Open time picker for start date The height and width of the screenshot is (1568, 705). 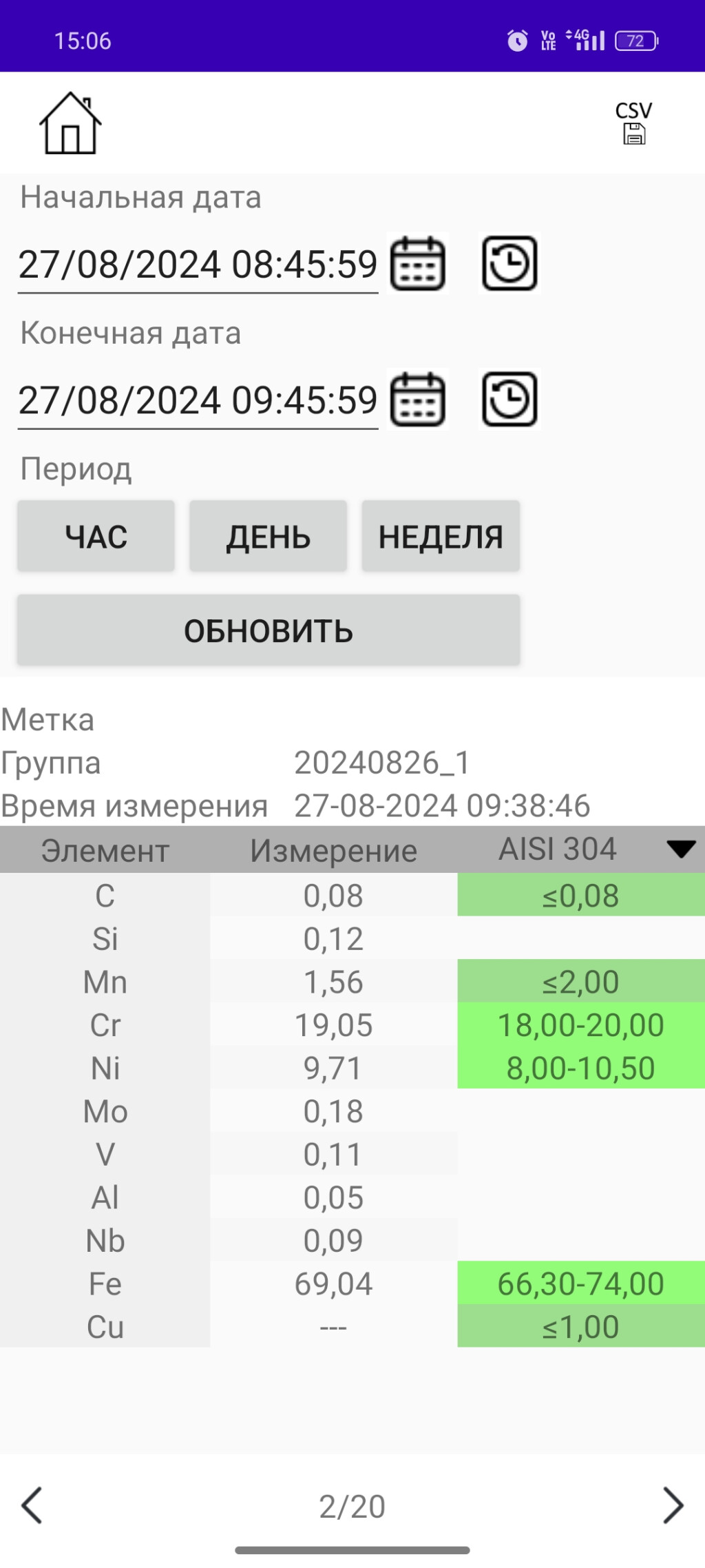coord(509,264)
